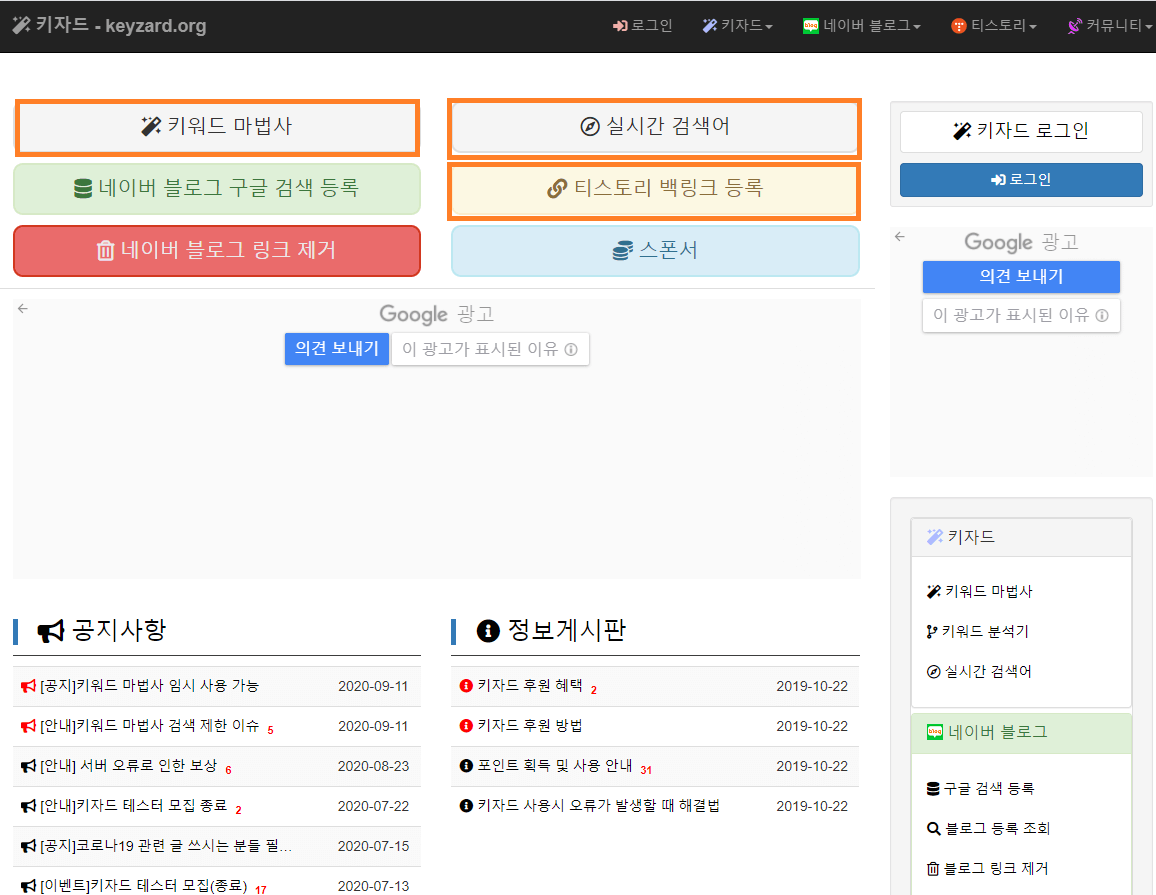Open the 실시간 검색어 large button
Image resolution: width=1156 pixels, height=895 pixels.
[655, 128]
